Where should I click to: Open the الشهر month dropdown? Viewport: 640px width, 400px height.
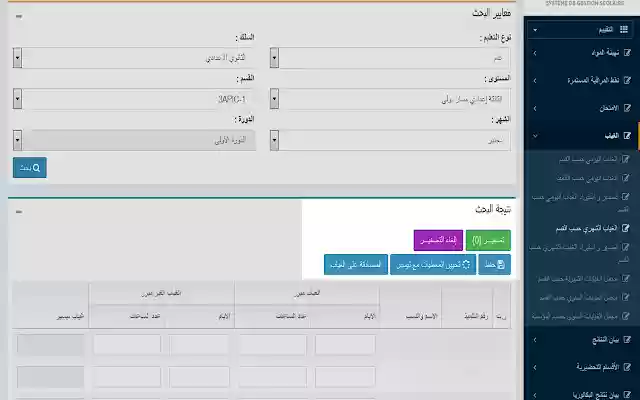(390, 140)
